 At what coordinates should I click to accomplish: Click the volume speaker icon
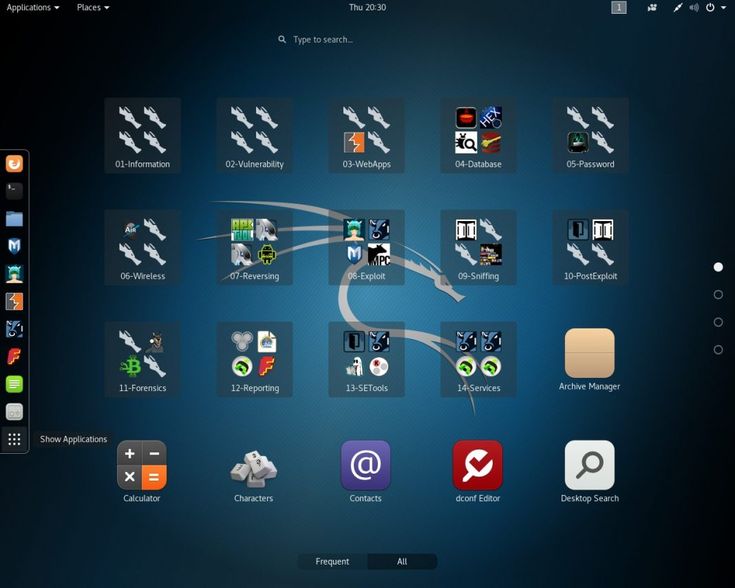click(694, 8)
